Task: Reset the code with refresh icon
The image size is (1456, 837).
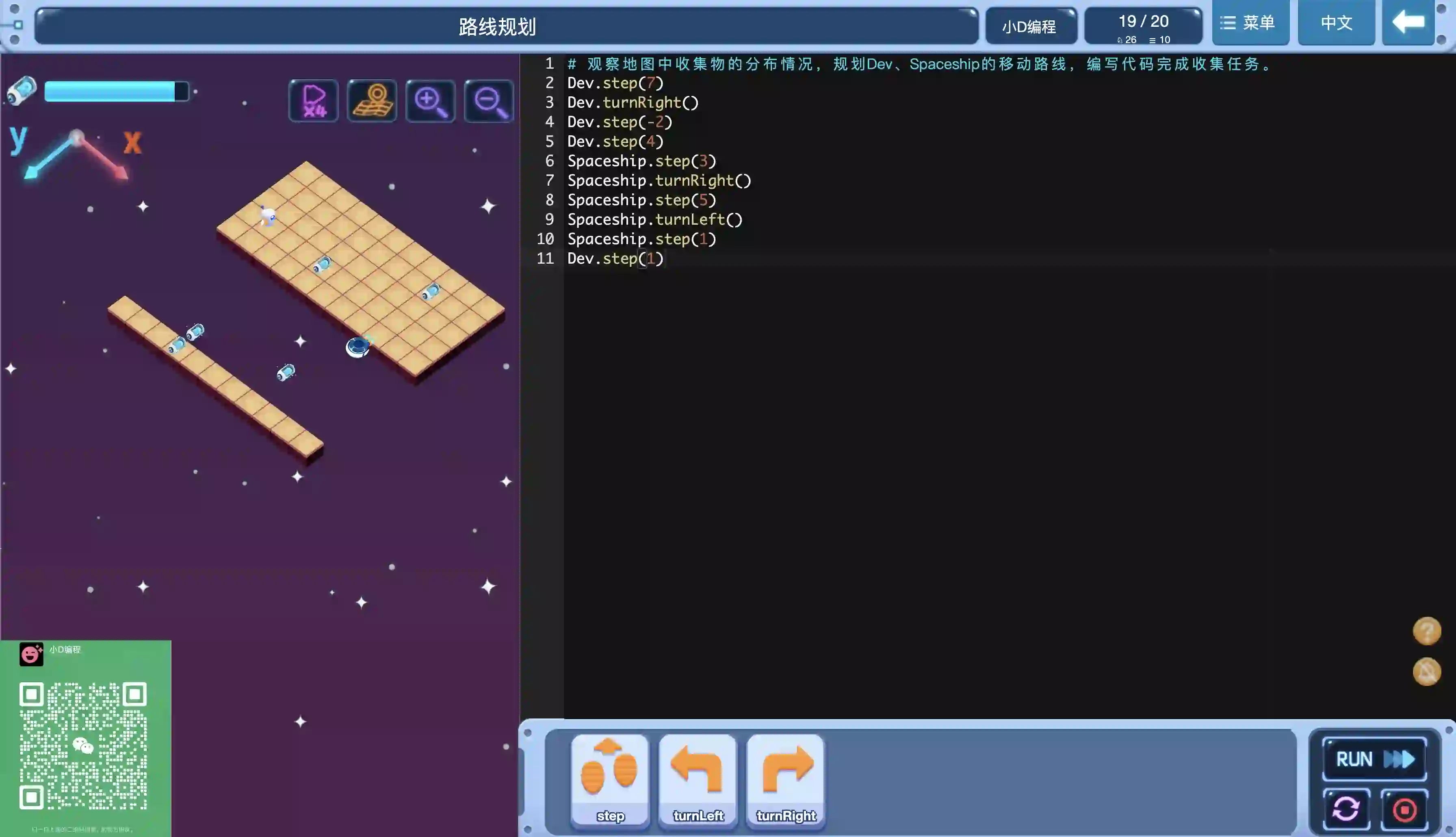Action: 1345,809
